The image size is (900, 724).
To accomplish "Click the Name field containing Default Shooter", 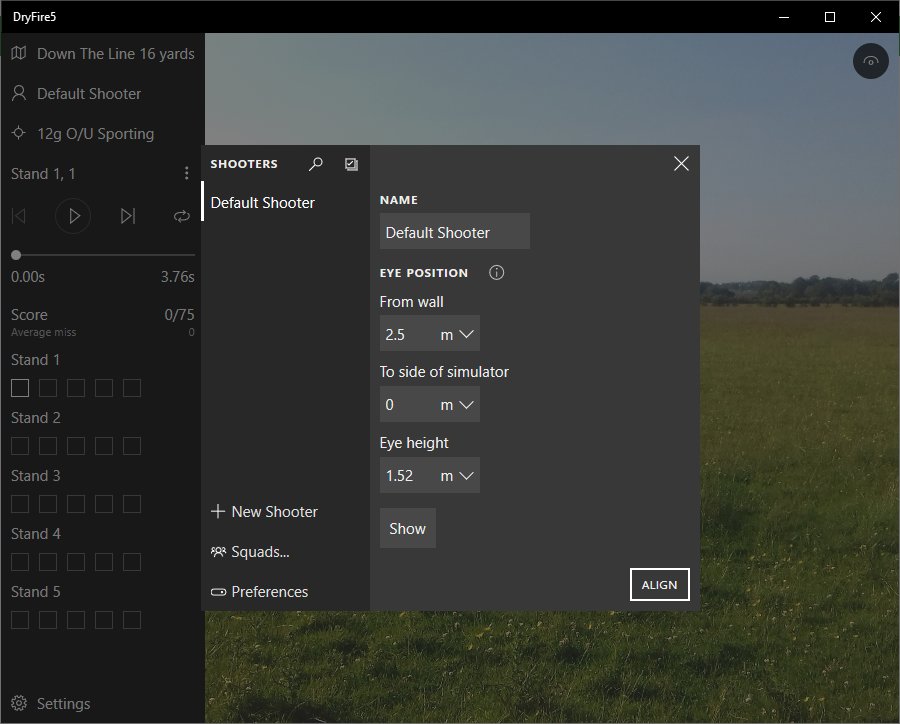I will click(454, 232).
